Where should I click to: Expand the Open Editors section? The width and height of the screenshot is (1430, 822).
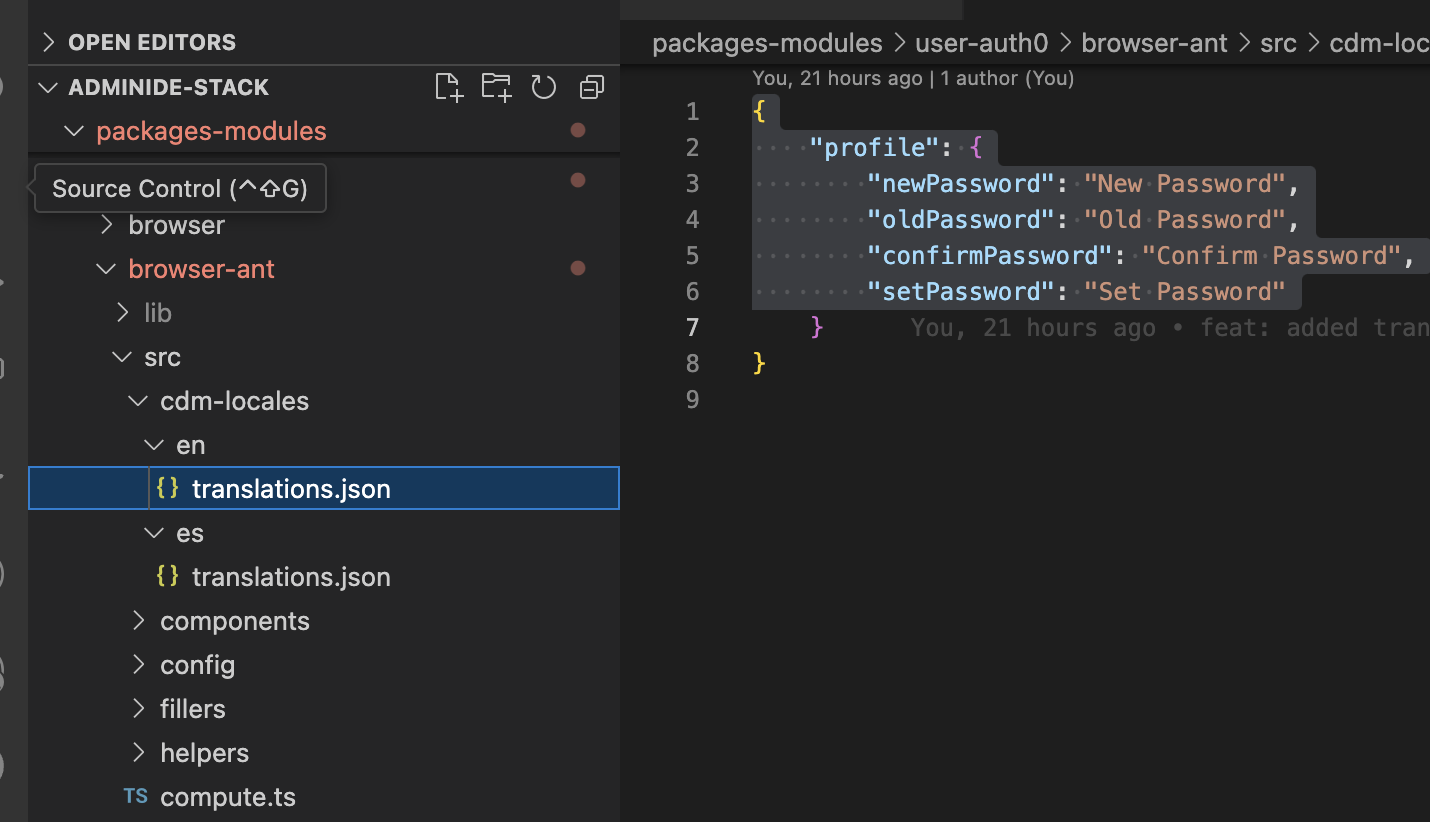tap(47, 42)
